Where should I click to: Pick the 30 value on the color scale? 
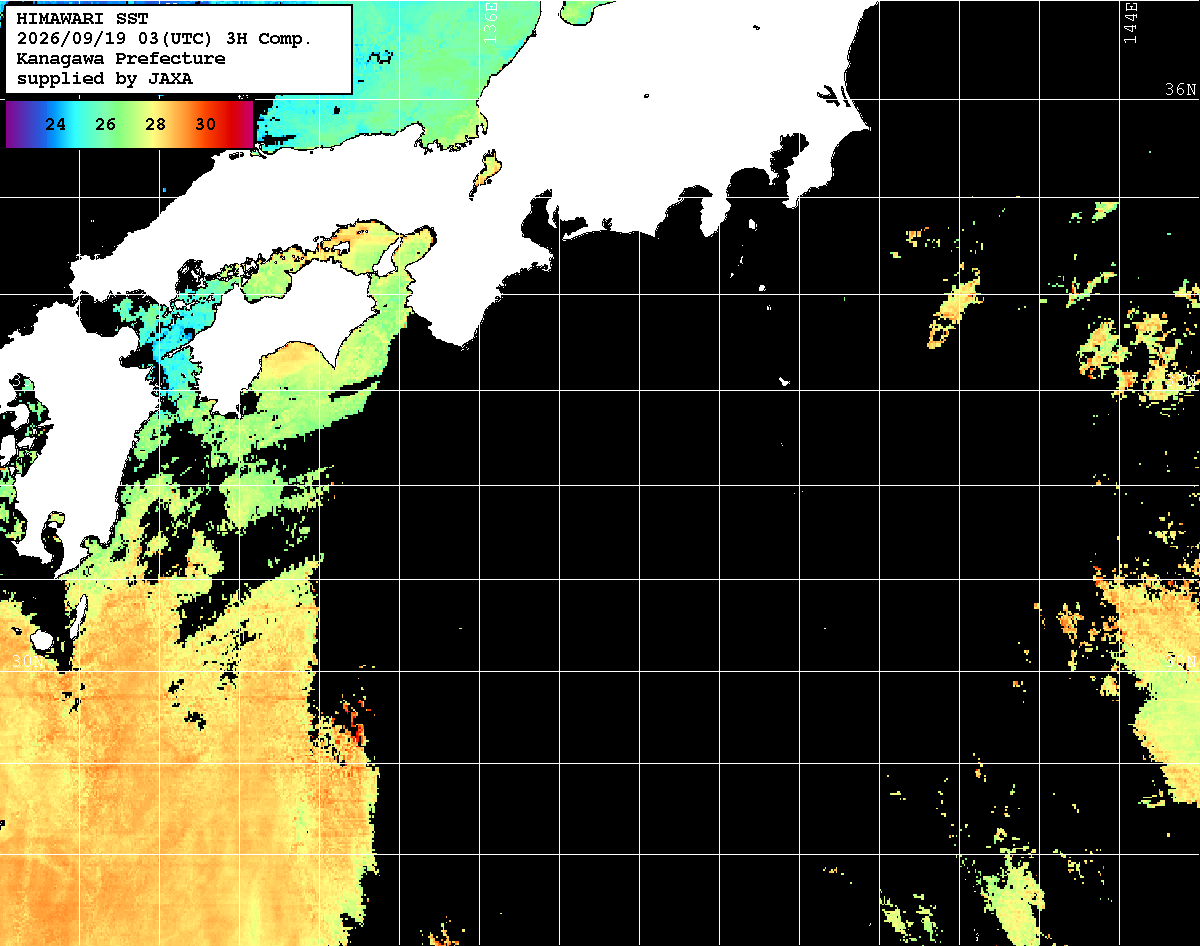pos(206,125)
